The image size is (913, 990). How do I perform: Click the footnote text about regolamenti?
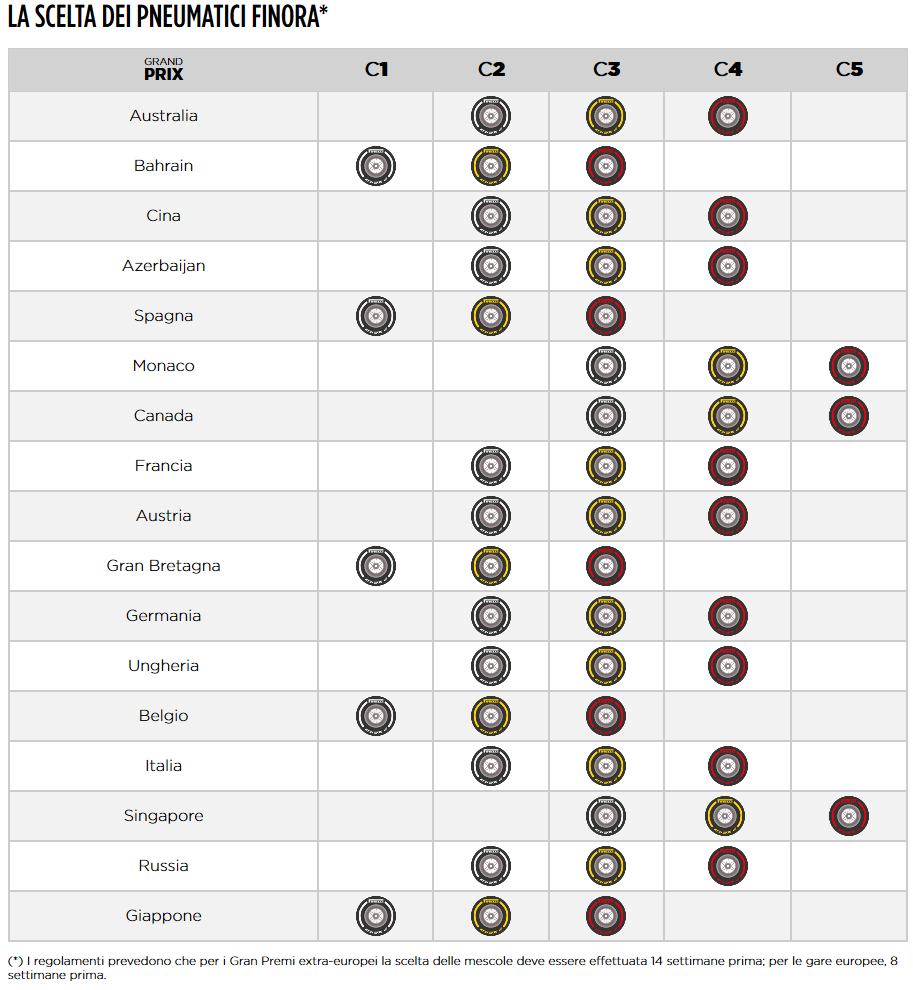click(x=450, y=966)
